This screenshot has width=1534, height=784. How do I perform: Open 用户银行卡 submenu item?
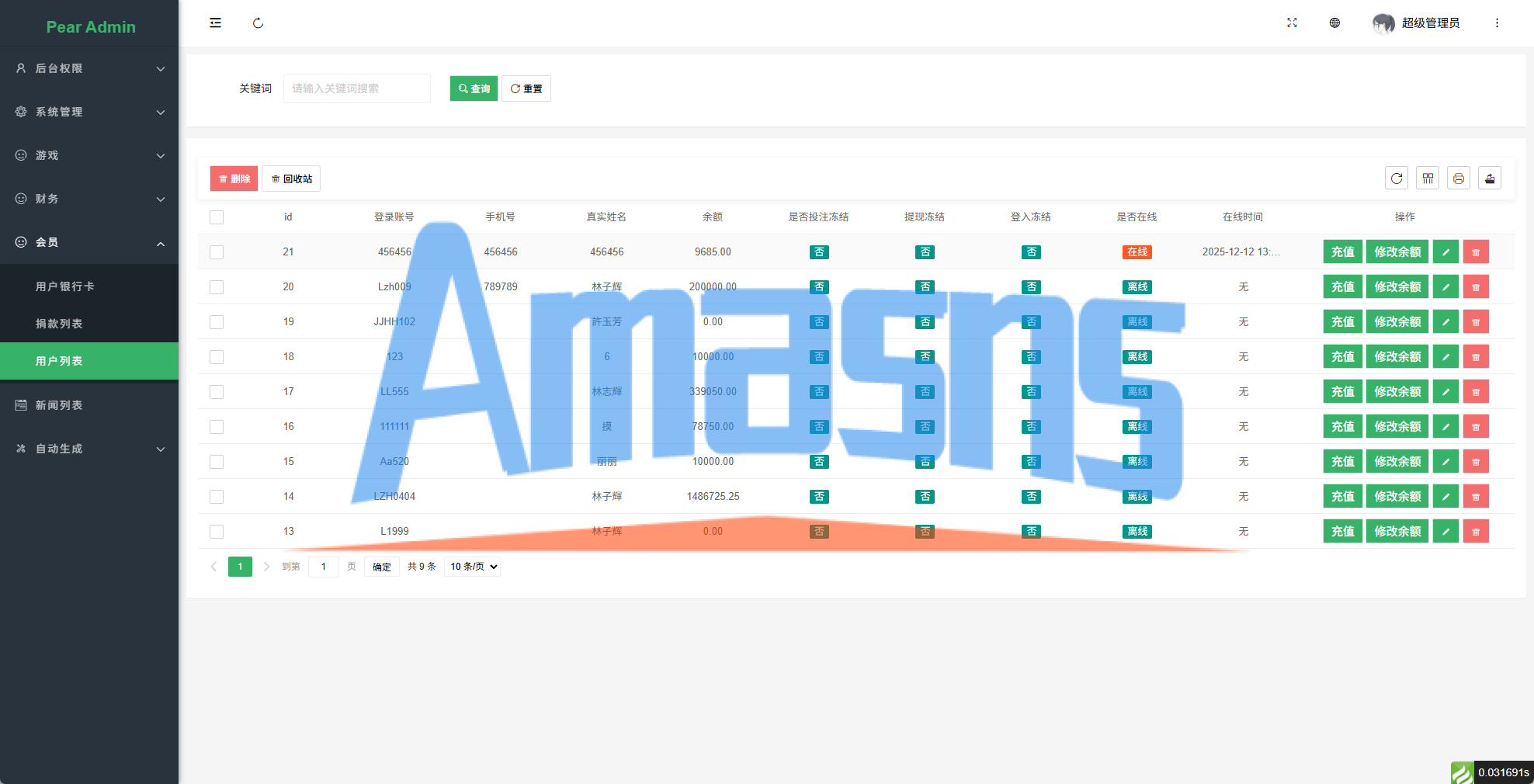point(89,286)
